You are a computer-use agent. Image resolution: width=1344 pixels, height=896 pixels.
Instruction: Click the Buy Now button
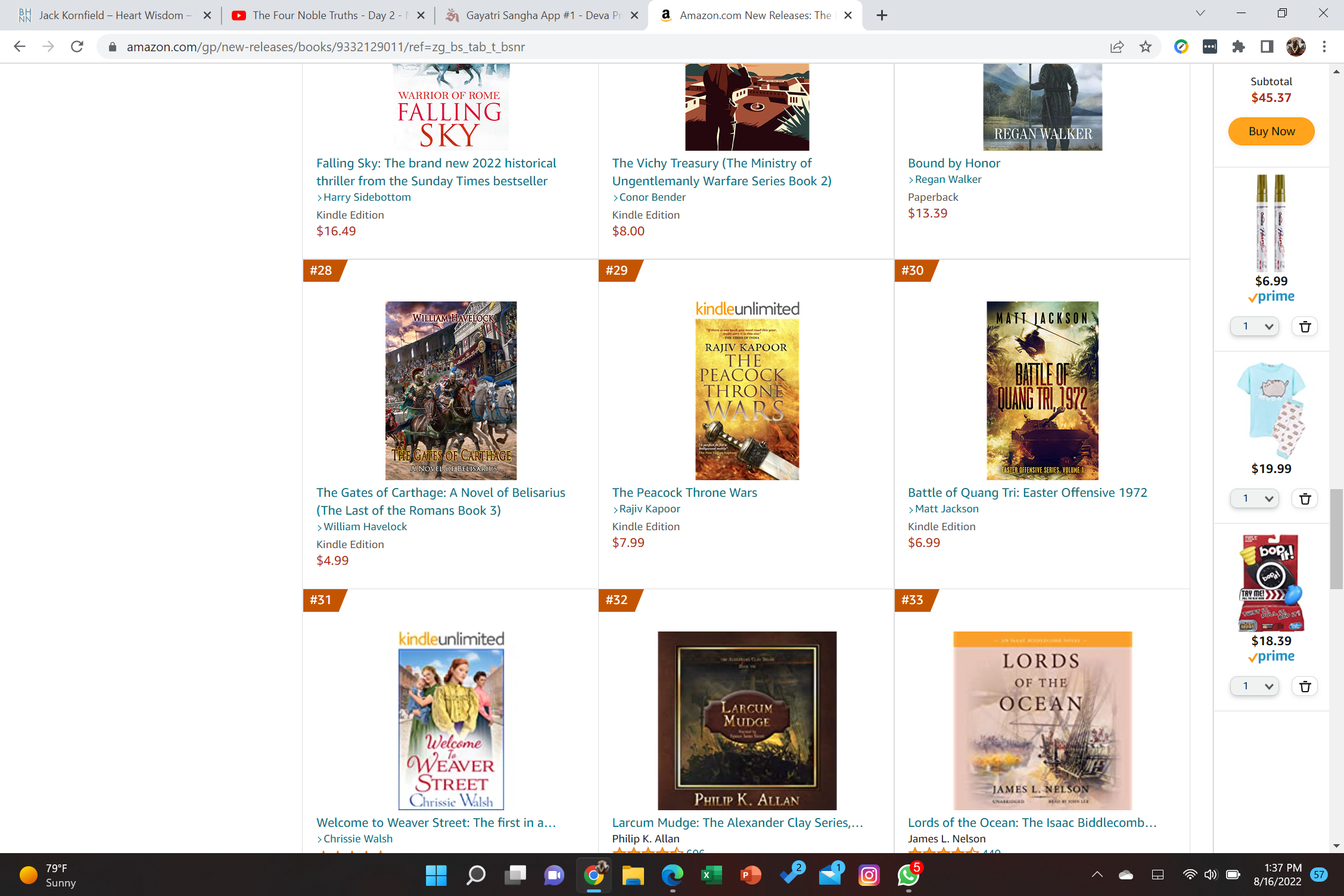(1271, 131)
